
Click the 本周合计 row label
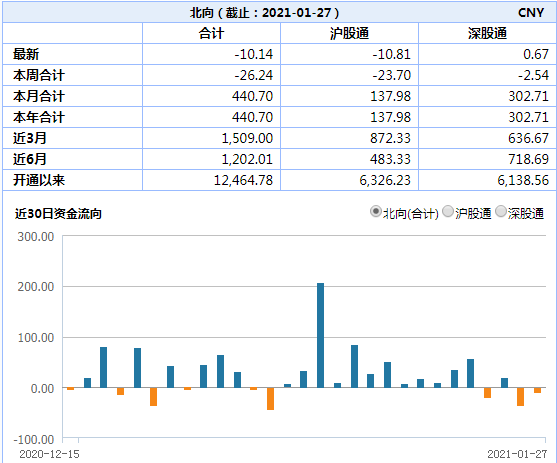tap(39, 75)
